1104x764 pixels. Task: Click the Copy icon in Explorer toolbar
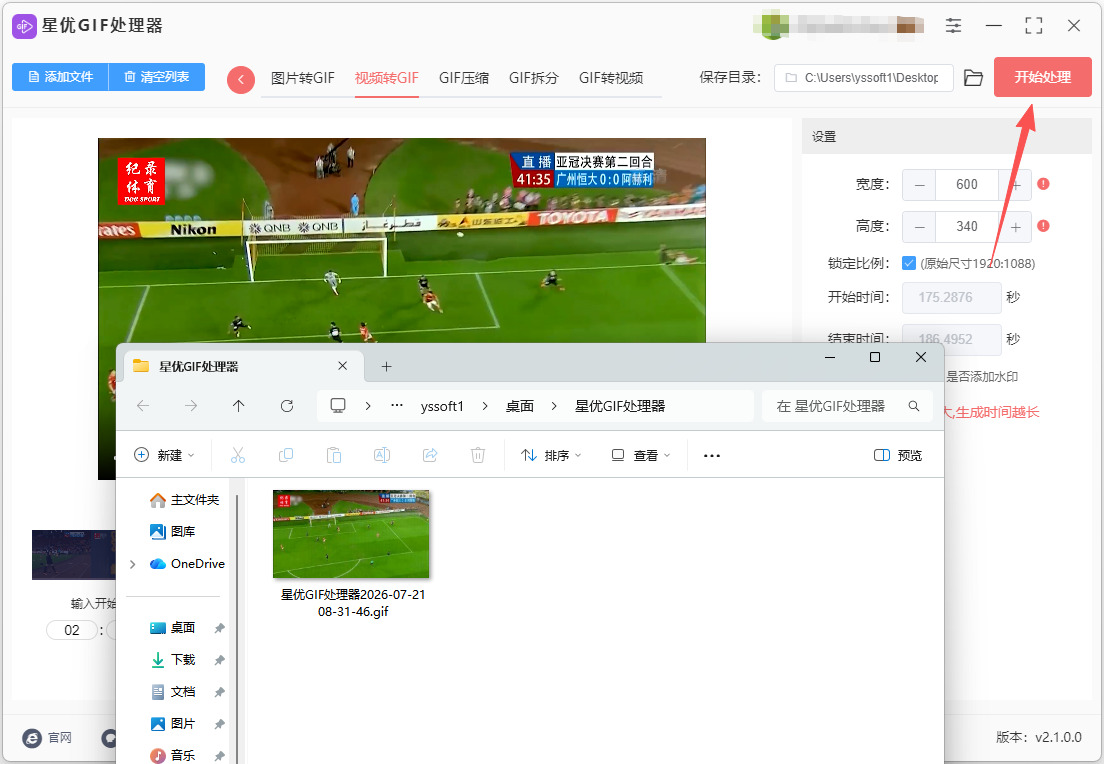(x=286, y=456)
